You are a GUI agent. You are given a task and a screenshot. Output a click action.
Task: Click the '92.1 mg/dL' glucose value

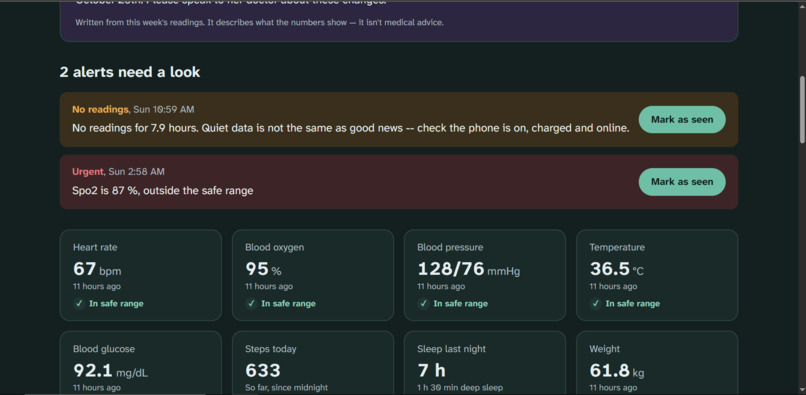[111, 371]
